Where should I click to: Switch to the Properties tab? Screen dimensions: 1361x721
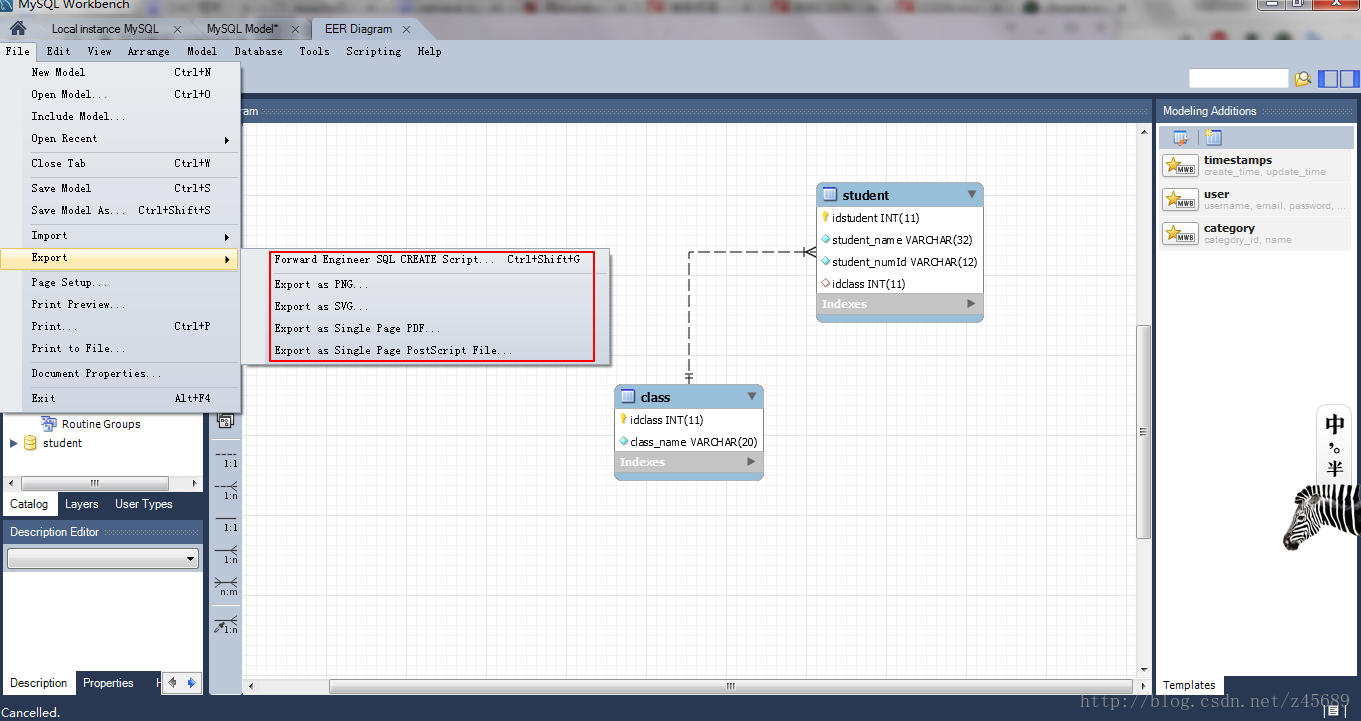tap(108, 683)
